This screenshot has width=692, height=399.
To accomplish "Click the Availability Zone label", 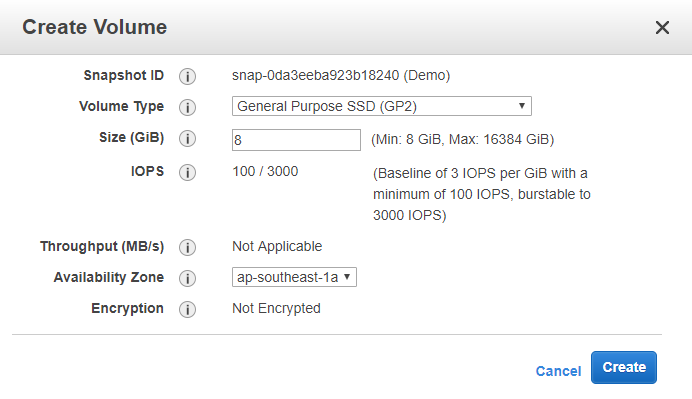I will point(109,277).
